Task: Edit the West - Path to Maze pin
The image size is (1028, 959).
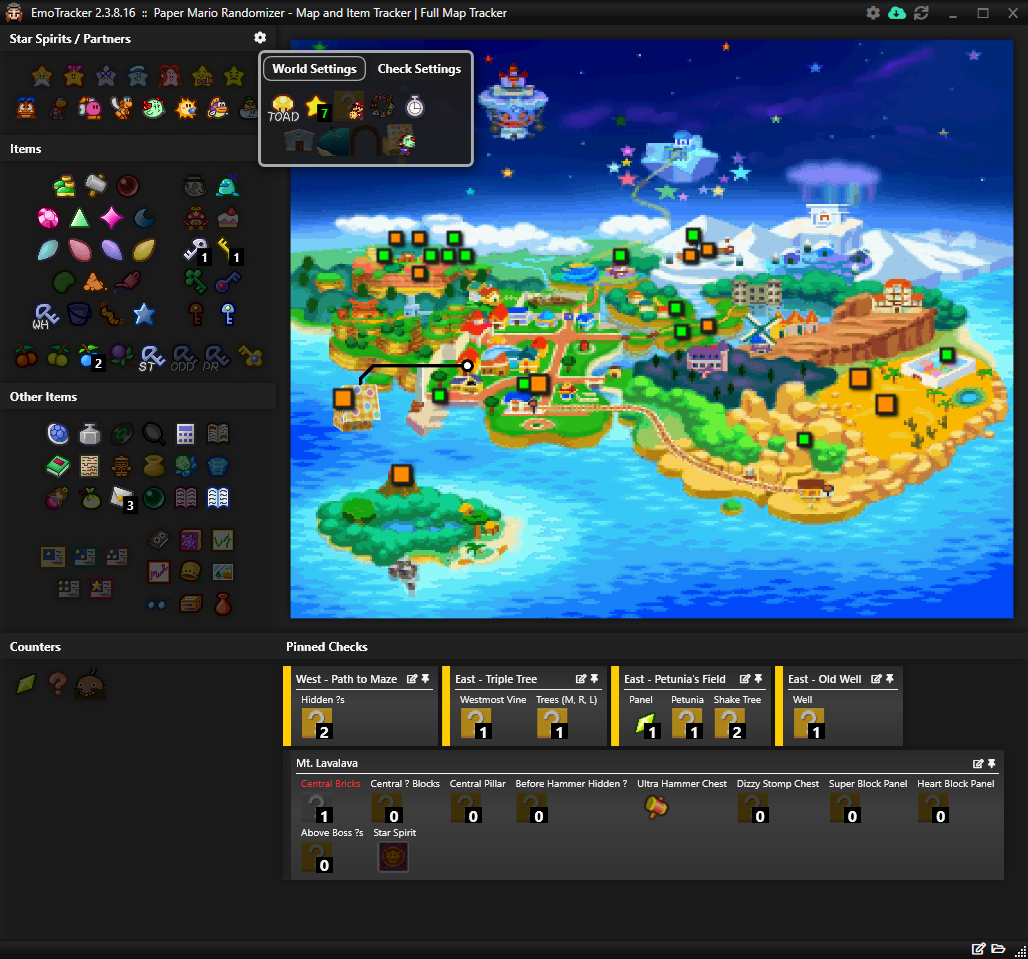Action: point(412,679)
